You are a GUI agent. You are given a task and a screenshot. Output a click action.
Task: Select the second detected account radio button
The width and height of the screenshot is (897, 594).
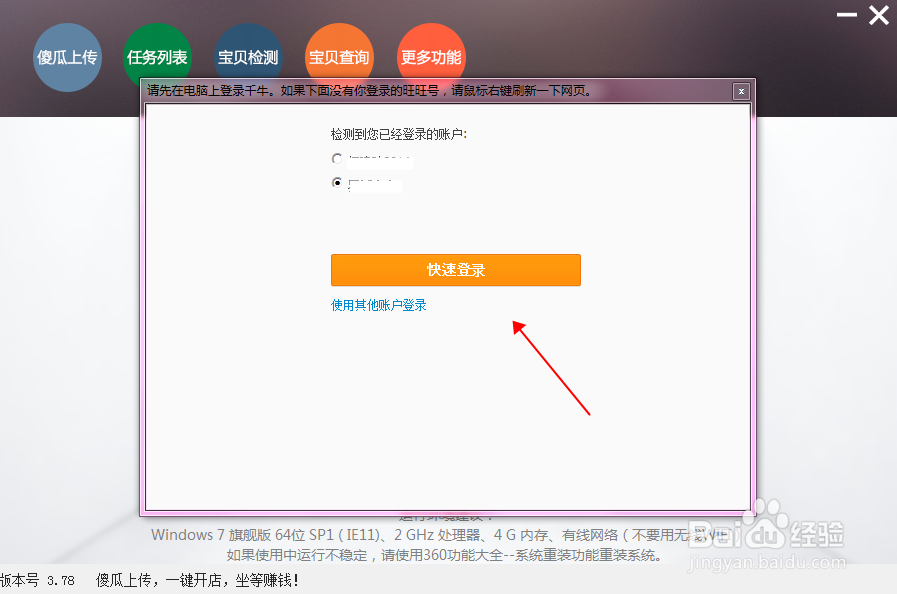coord(337,182)
